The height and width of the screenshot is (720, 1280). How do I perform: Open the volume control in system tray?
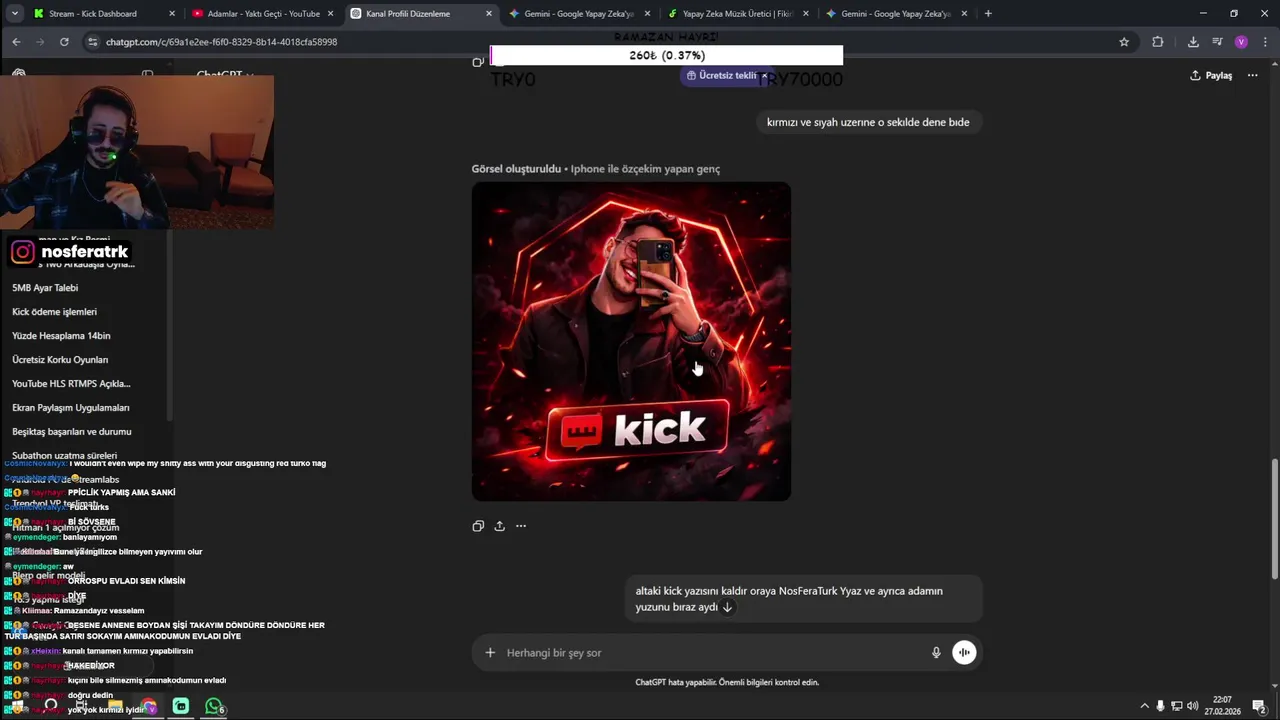tap(1192, 706)
